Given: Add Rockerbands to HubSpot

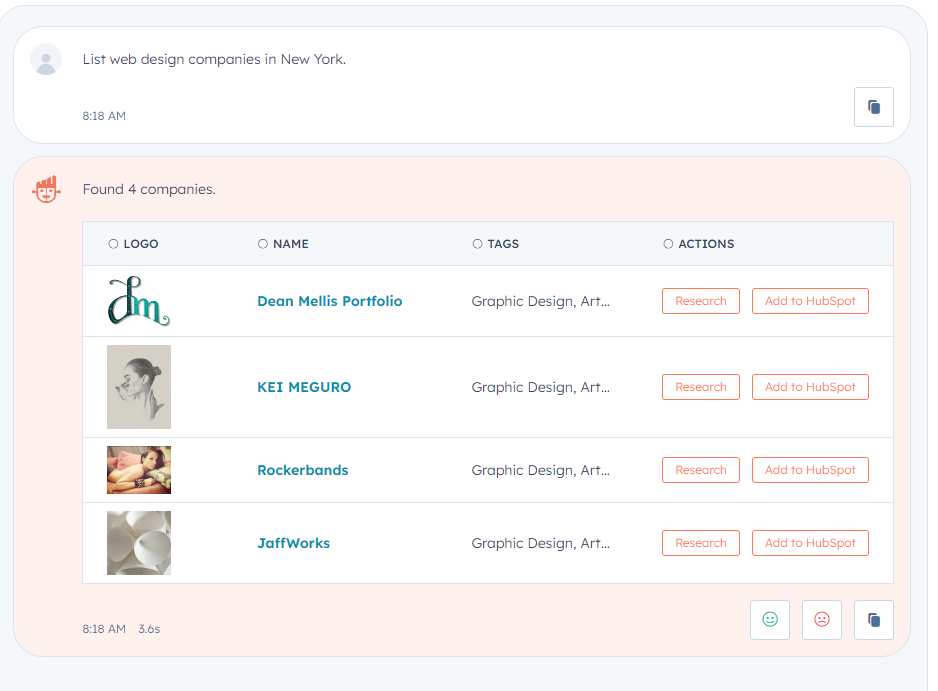Looking at the screenshot, I should (x=810, y=470).
